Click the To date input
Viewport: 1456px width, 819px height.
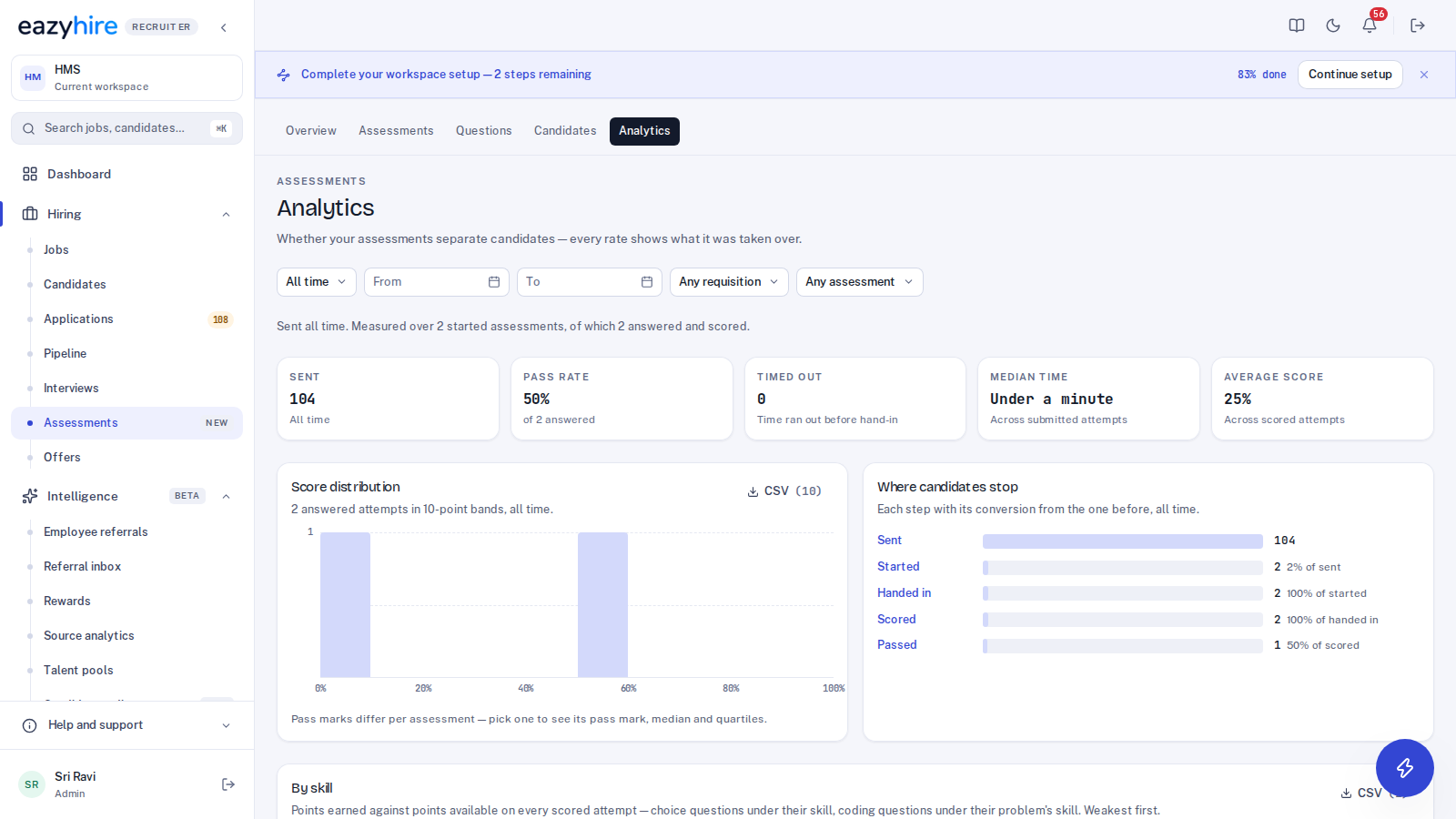(590, 282)
